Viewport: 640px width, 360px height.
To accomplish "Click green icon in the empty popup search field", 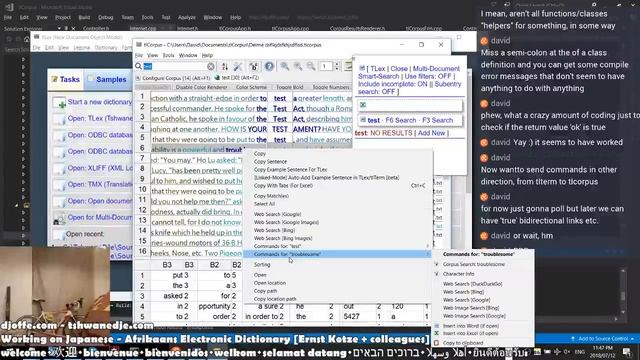I will click(363, 105).
